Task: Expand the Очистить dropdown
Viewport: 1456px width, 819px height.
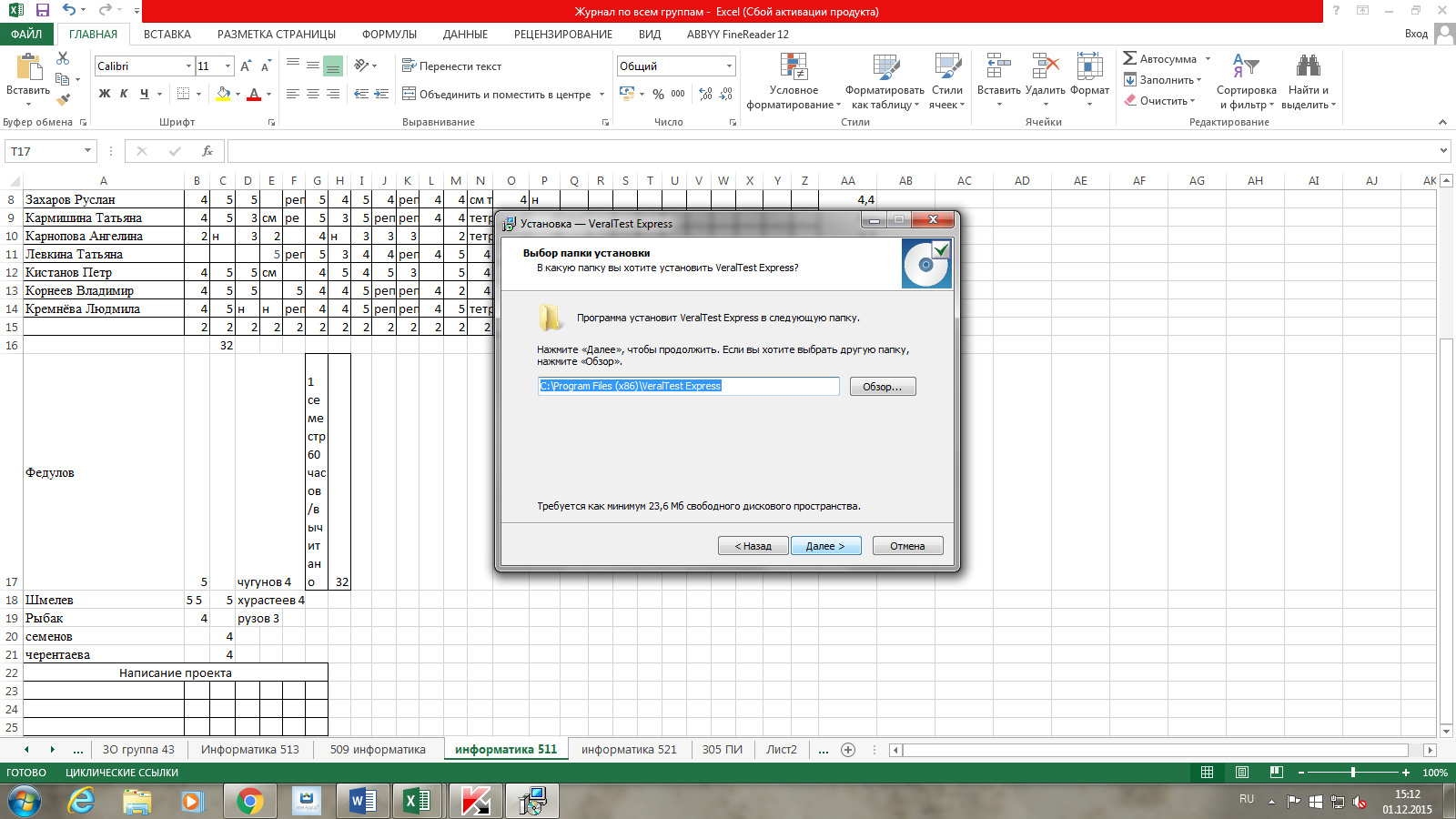Action: pyautogui.click(x=1192, y=101)
